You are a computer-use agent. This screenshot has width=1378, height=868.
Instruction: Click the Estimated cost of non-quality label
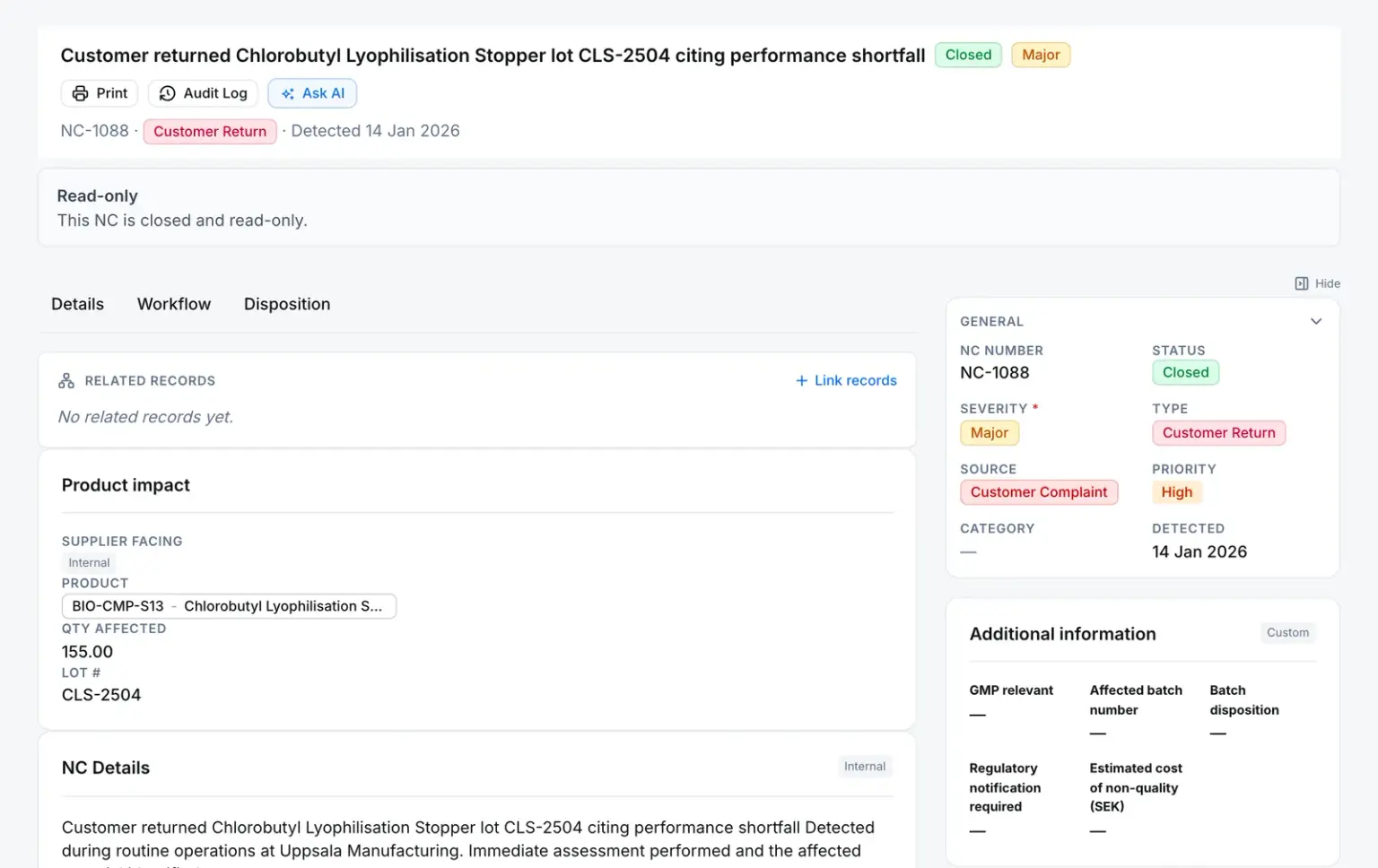[x=1136, y=787]
